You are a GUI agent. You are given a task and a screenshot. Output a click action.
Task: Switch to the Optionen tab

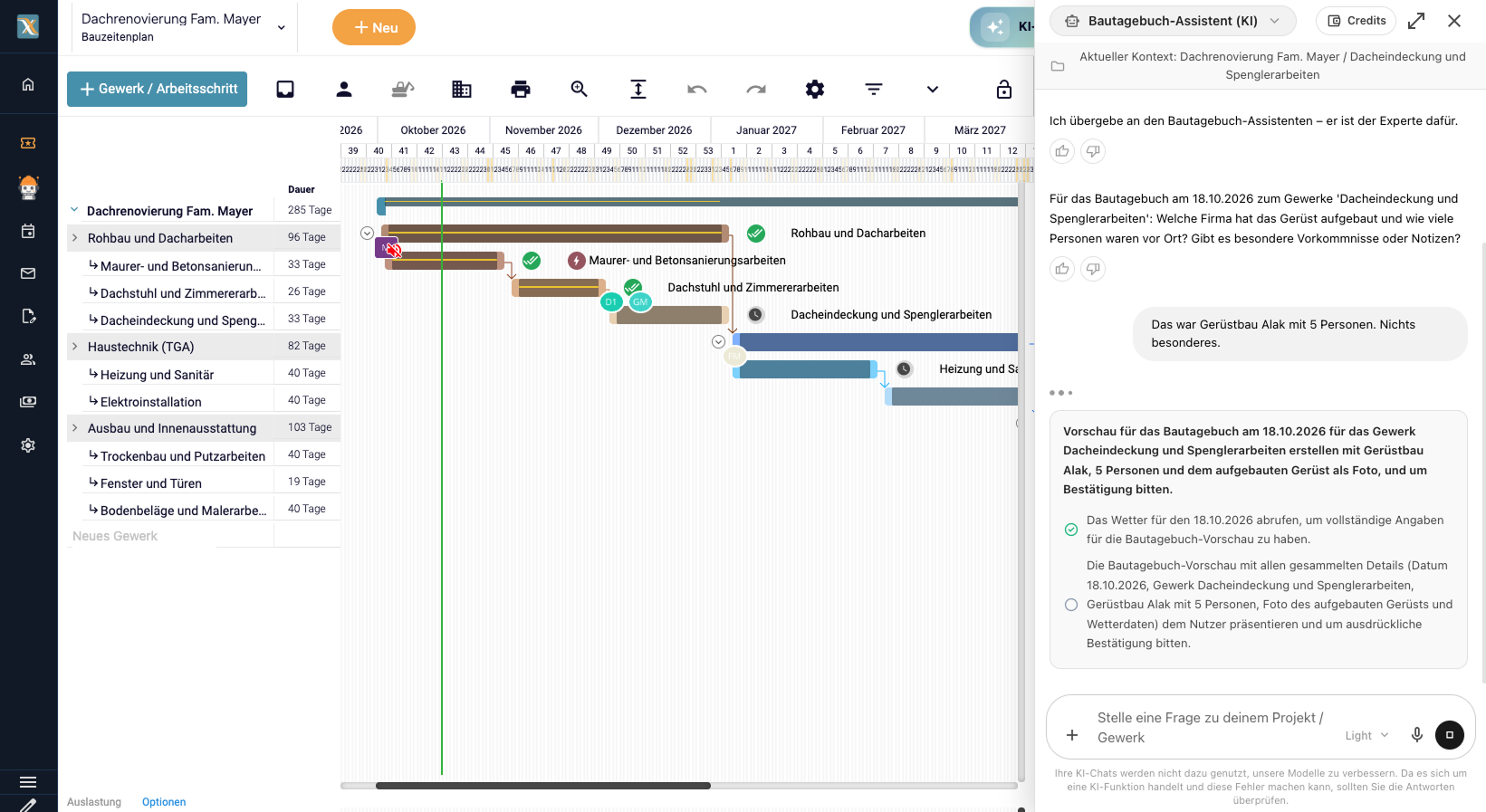[x=164, y=802]
